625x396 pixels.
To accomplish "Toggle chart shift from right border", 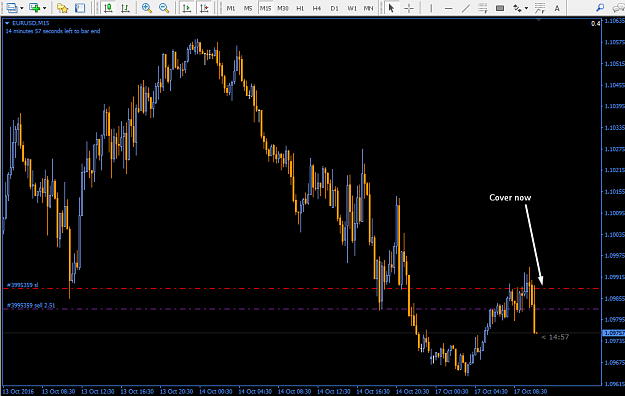I will click(x=204, y=8).
